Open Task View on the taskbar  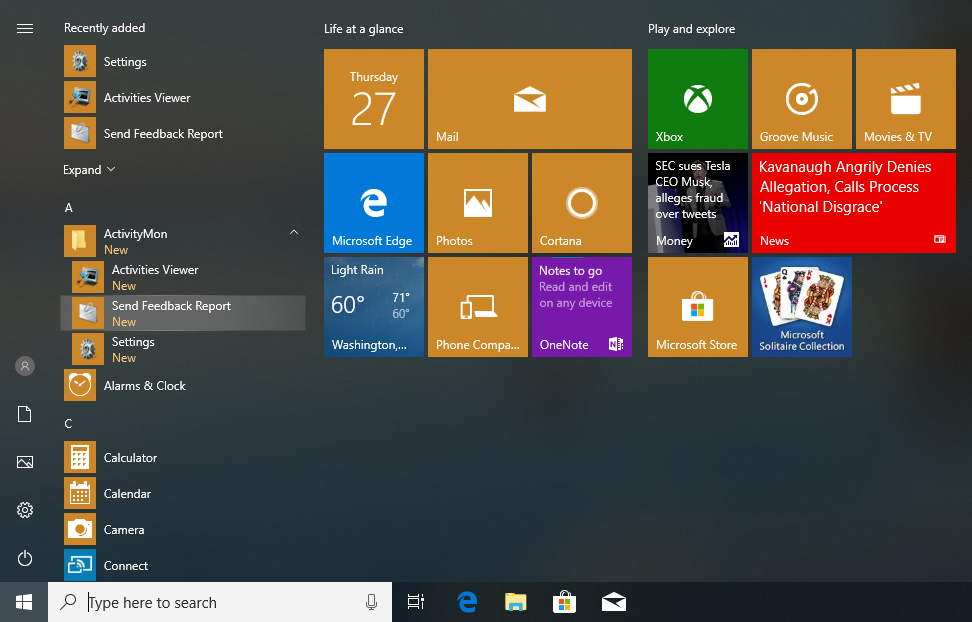pyautogui.click(x=416, y=602)
